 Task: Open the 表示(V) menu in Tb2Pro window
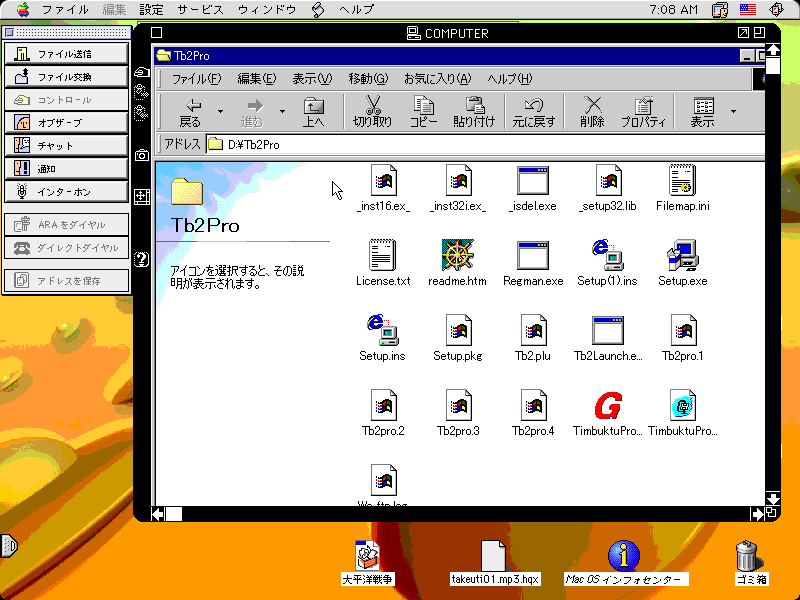point(312,79)
